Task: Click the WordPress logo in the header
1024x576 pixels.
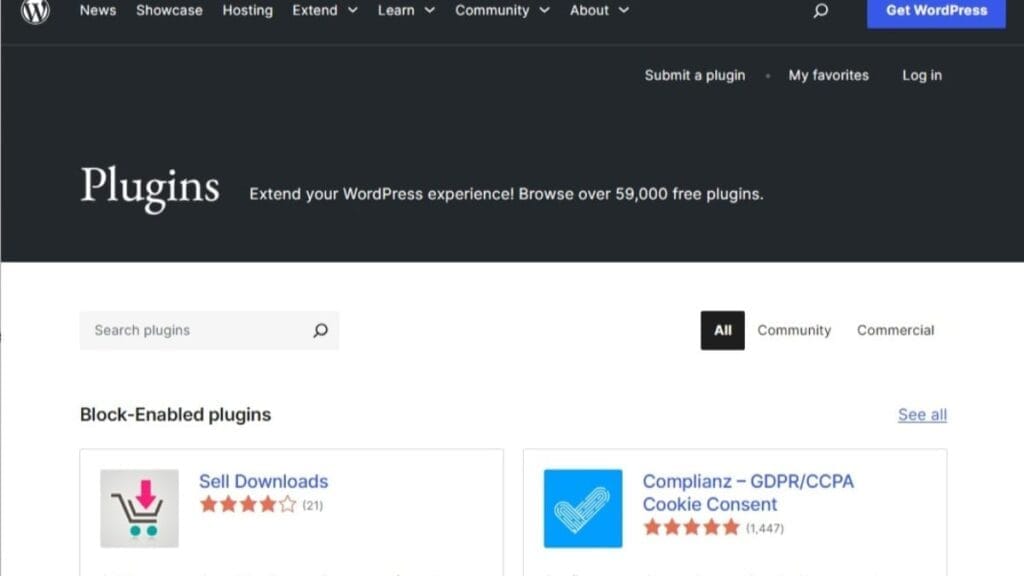Action: click(x=35, y=12)
